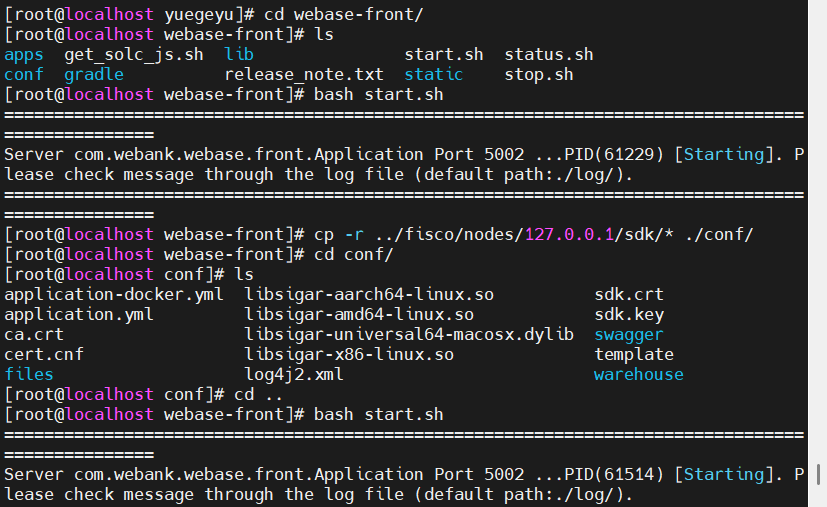Click 'sdk.crt' file name

pyautogui.click(x=629, y=294)
